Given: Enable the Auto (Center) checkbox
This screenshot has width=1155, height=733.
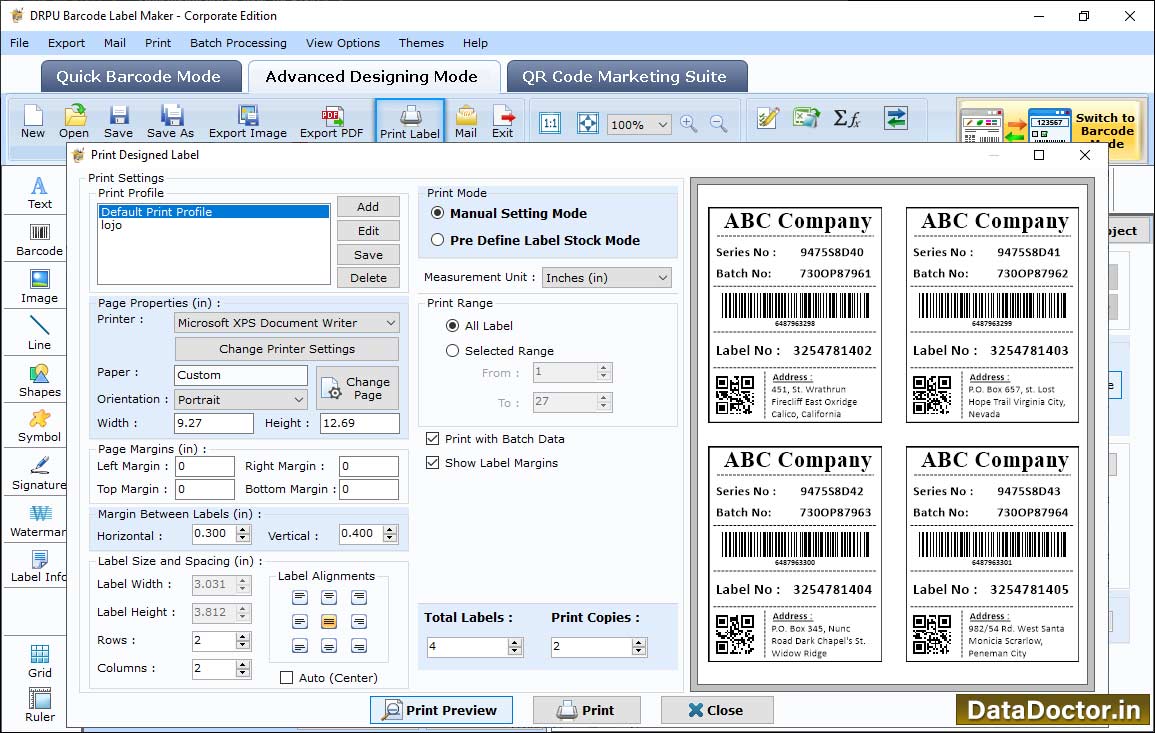Looking at the screenshot, I should click(287, 678).
